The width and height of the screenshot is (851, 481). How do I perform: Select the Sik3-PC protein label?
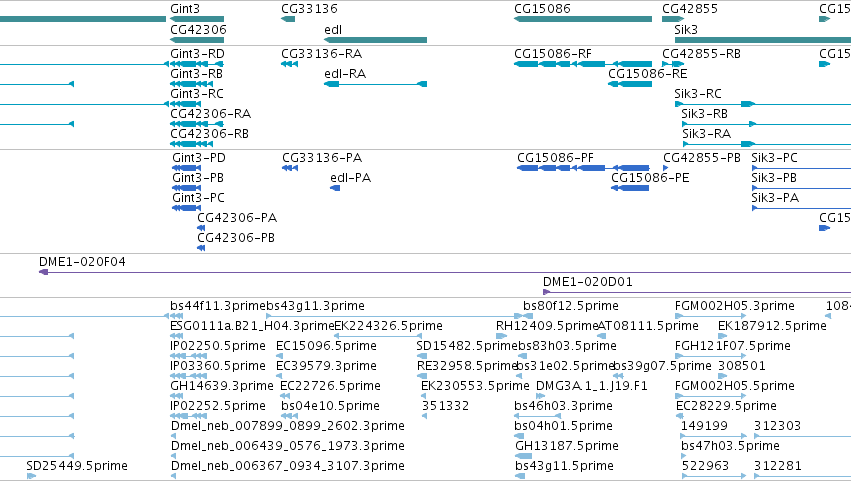pyautogui.click(x=774, y=158)
